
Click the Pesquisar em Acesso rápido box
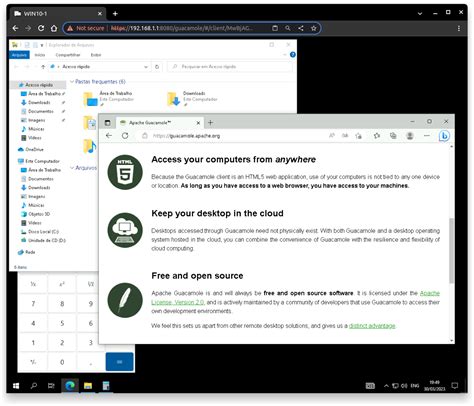tap(230, 67)
